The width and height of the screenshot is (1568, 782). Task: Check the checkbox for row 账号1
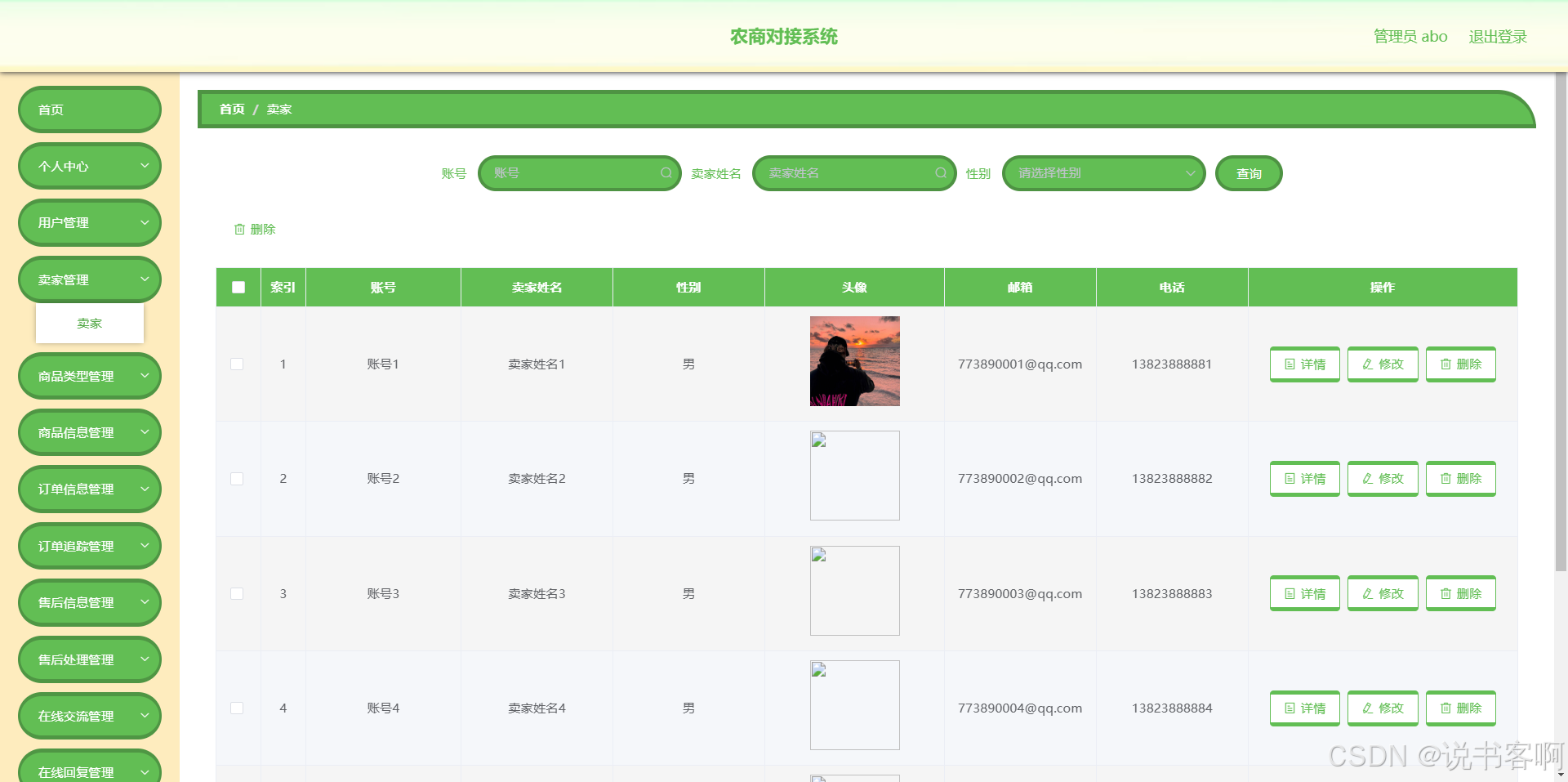[x=237, y=364]
